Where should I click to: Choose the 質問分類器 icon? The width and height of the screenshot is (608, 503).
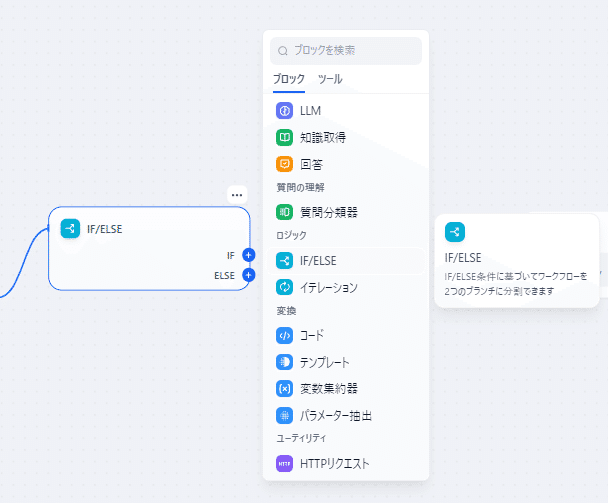point(284,212)
